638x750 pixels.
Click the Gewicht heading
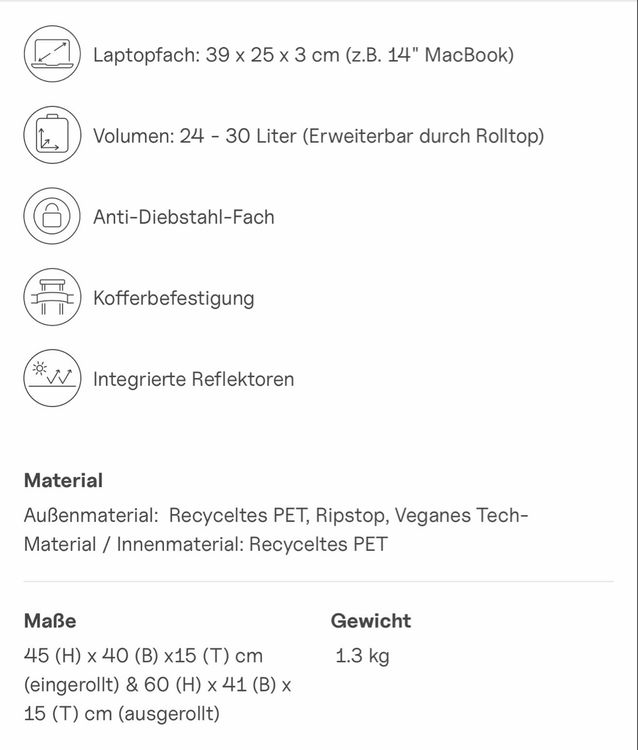(371, 621)
